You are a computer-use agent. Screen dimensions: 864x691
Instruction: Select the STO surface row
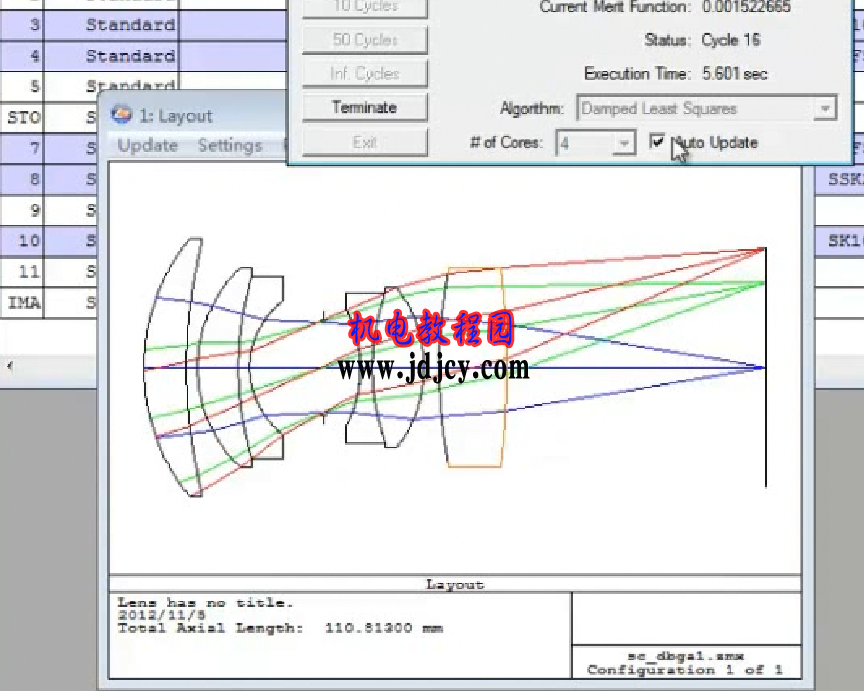(x=22, y=117)
